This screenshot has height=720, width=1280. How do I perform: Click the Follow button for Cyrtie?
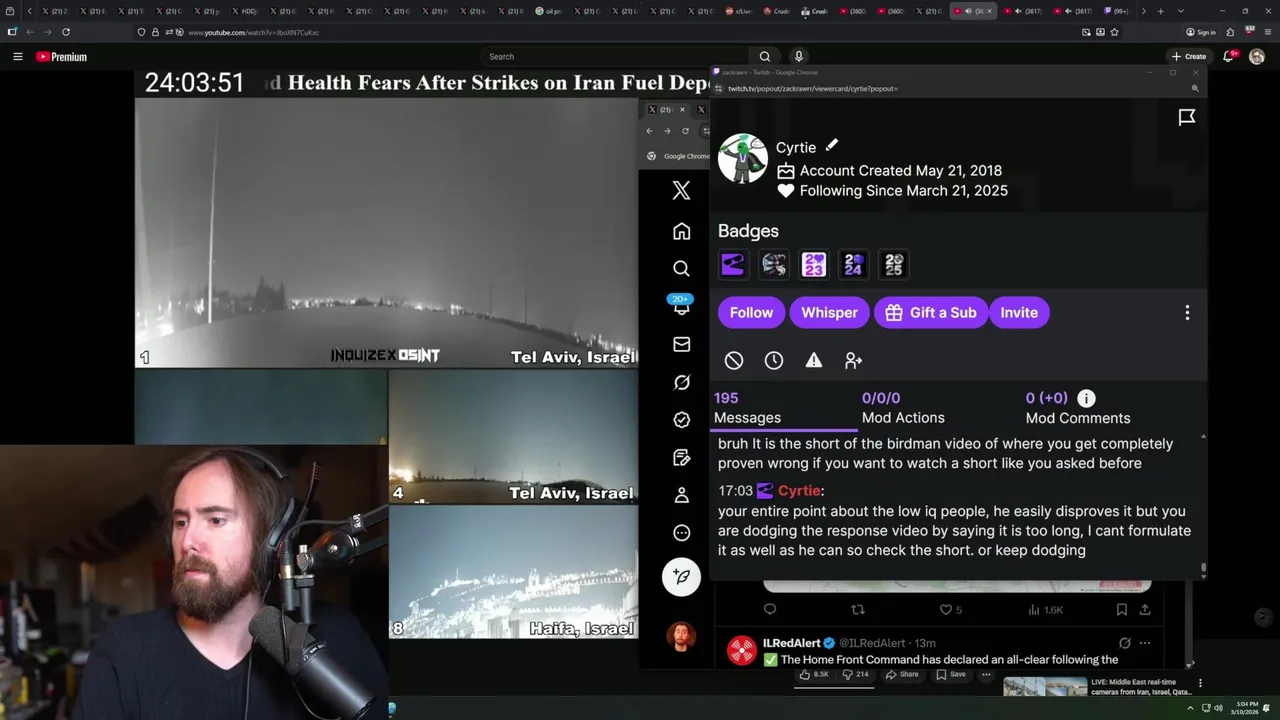pyautogui.click(x=751, y=313)
